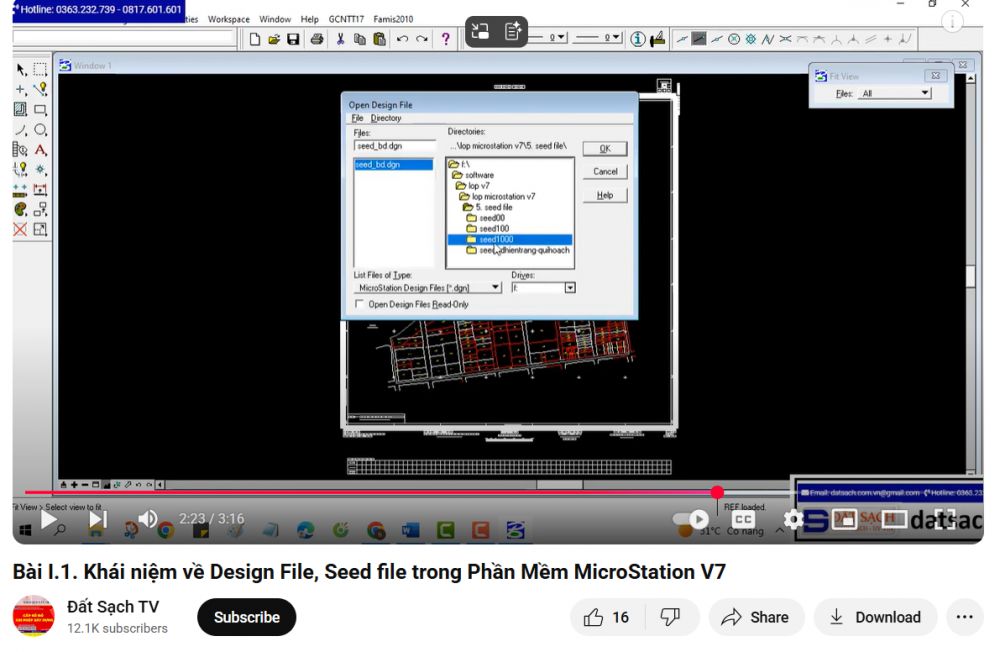Toggle captions with the CC button
Viewport: 1000px width, 652px height.
[743, 519]
